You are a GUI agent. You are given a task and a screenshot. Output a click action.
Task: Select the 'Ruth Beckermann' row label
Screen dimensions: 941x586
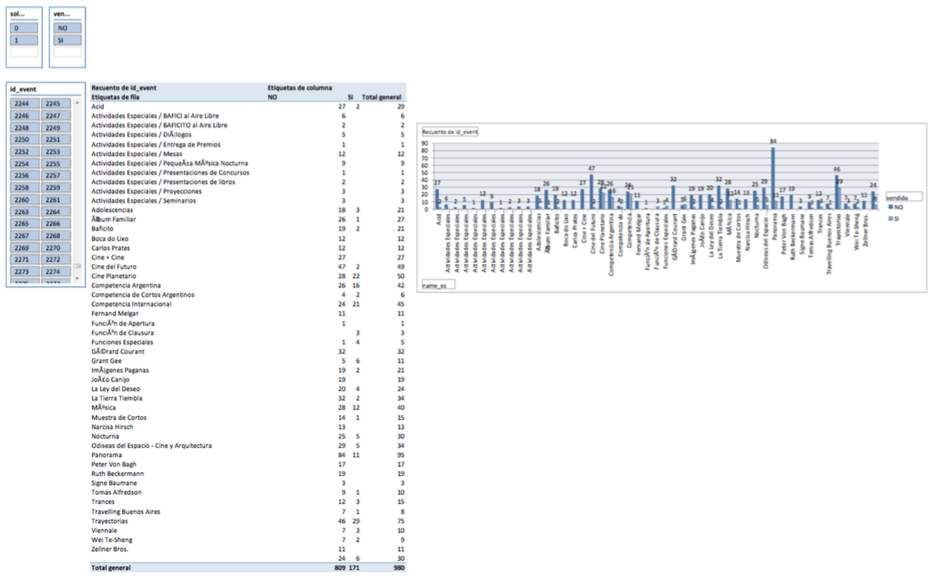pos(118,474)
